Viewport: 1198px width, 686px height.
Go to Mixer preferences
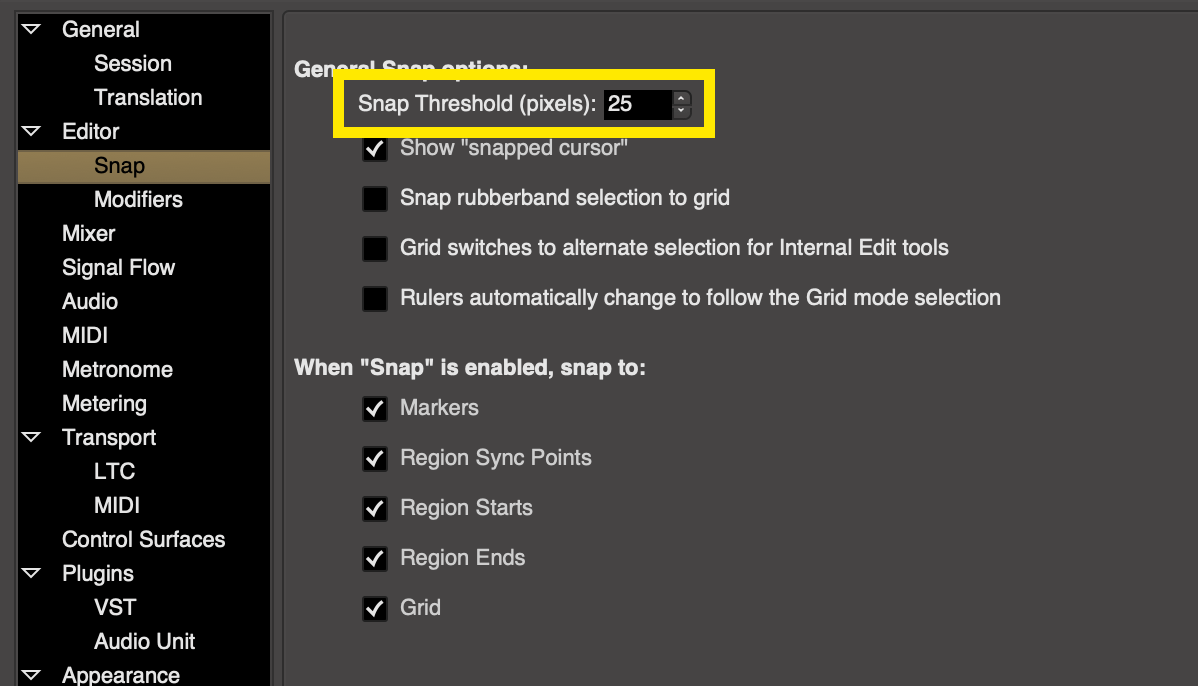88,234
